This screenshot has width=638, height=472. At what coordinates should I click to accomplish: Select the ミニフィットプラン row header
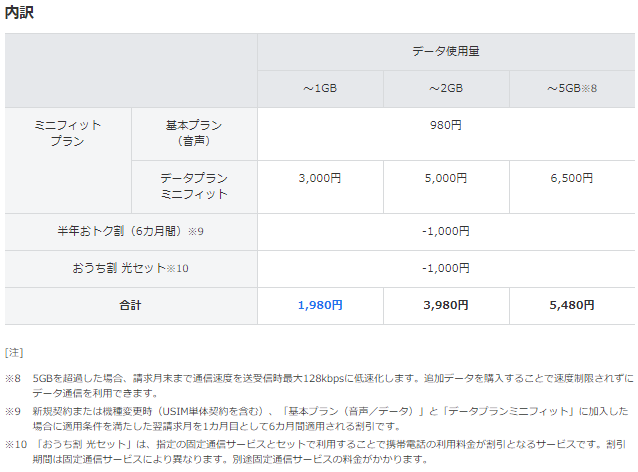[67, 134]
